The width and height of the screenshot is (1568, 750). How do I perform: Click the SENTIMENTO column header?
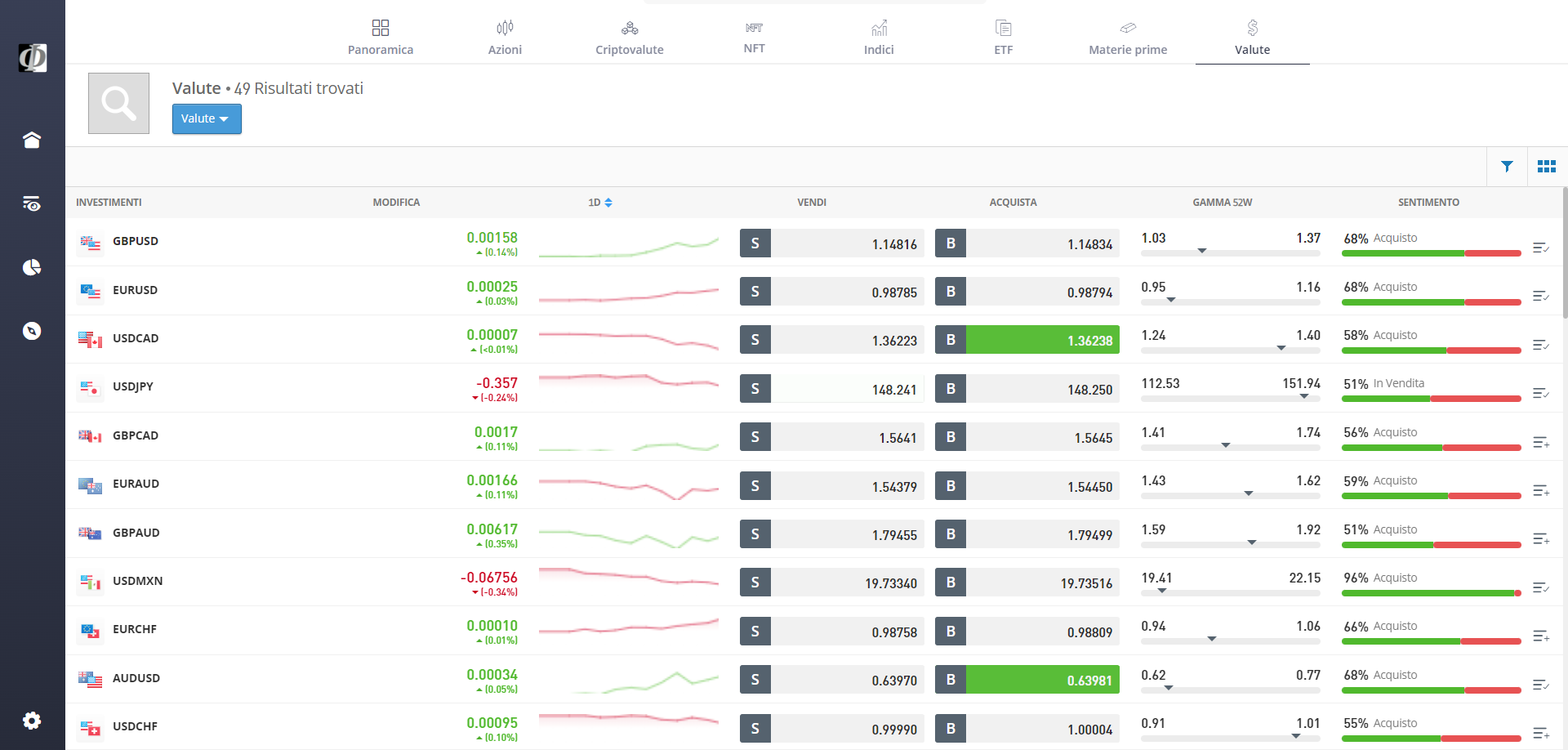pos(1428,203)
